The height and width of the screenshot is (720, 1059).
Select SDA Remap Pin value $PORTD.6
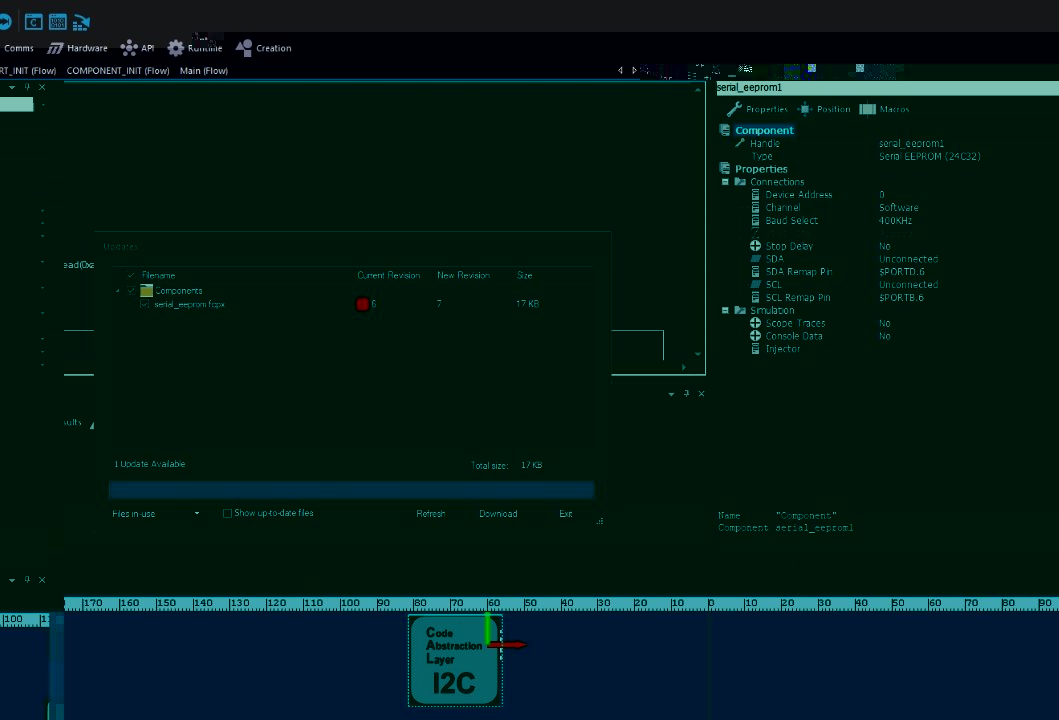click(x=902, y=272)
